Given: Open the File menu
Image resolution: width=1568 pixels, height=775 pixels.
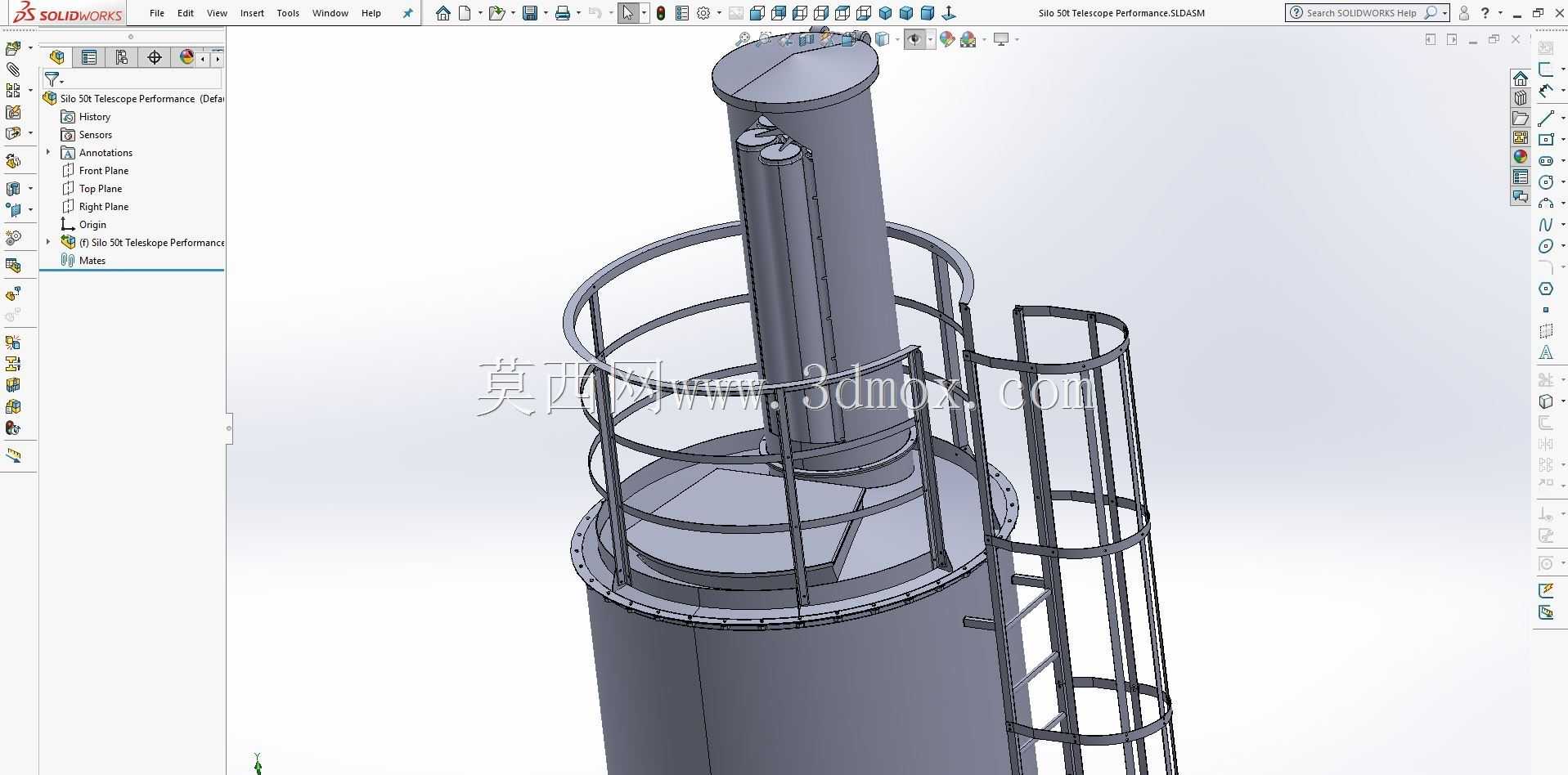Looking at the screenshot, I should (x=157, y=13).
